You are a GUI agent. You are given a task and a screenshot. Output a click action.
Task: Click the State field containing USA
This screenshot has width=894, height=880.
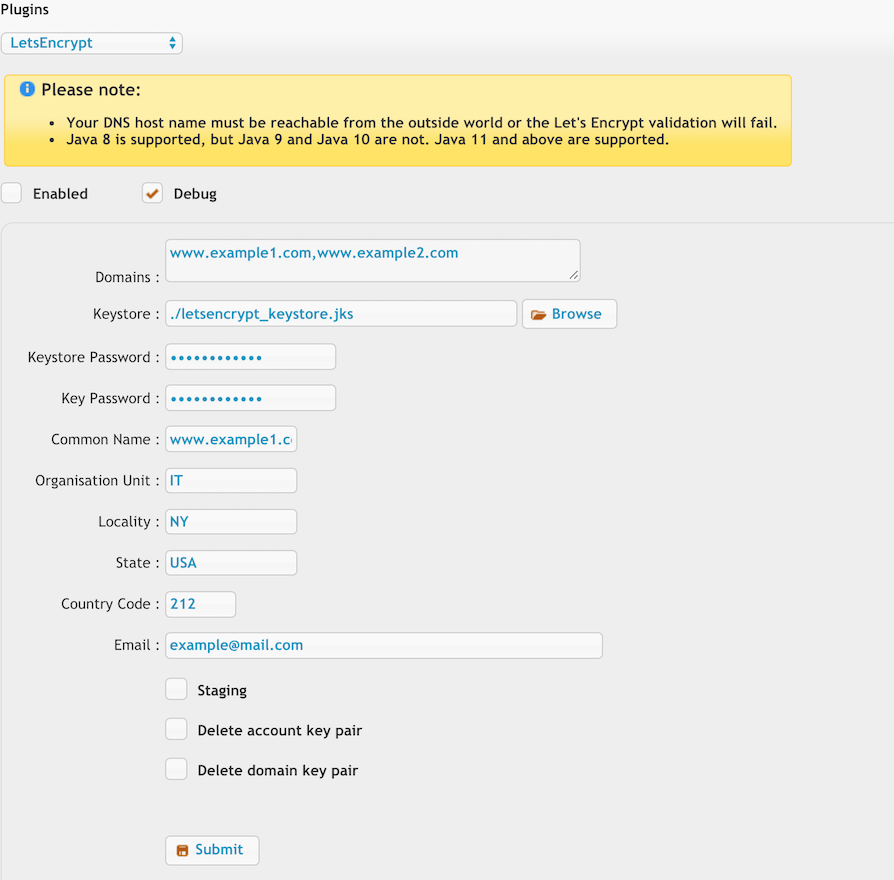pyautogui.click(x=231, y=562)
